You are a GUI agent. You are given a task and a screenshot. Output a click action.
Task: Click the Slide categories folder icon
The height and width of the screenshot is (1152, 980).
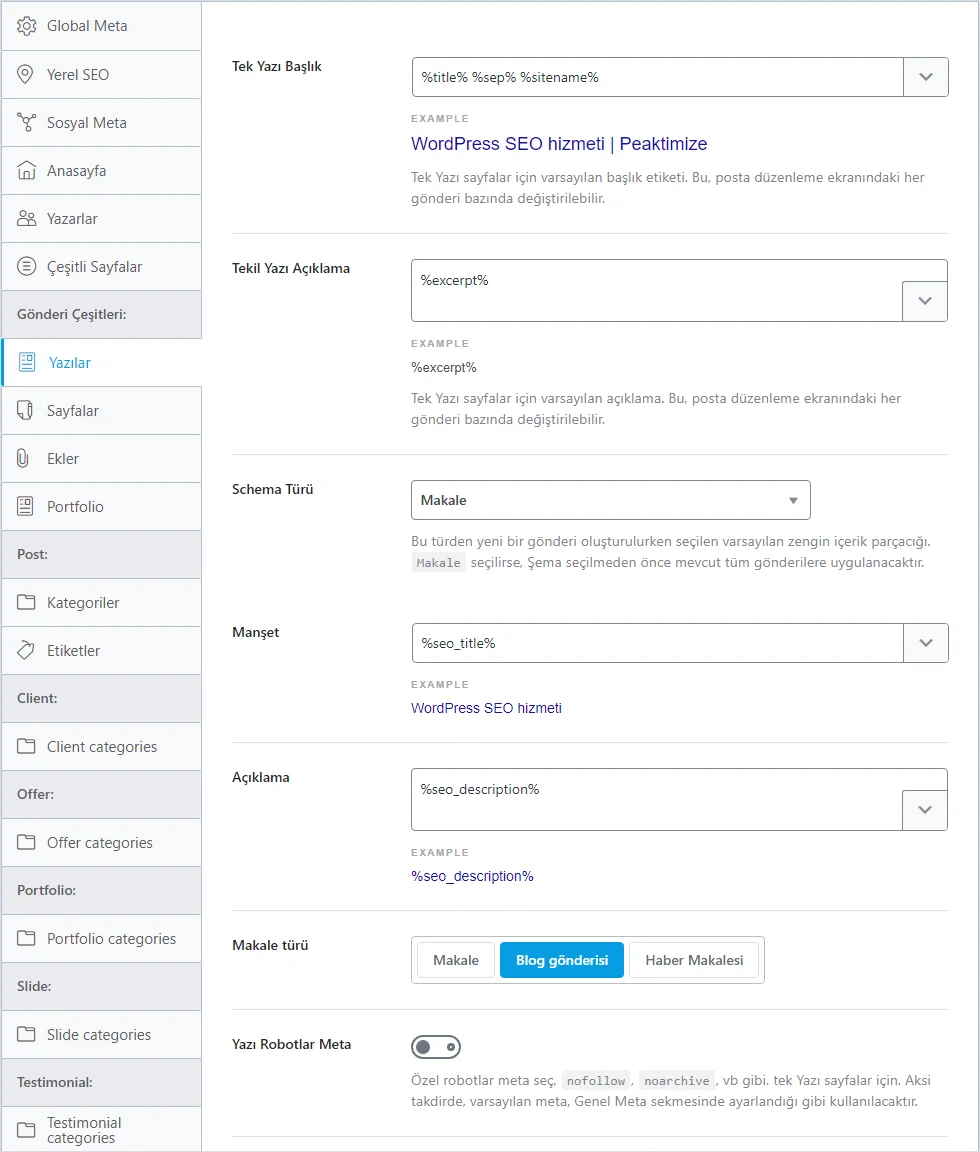pos(26,1034)
